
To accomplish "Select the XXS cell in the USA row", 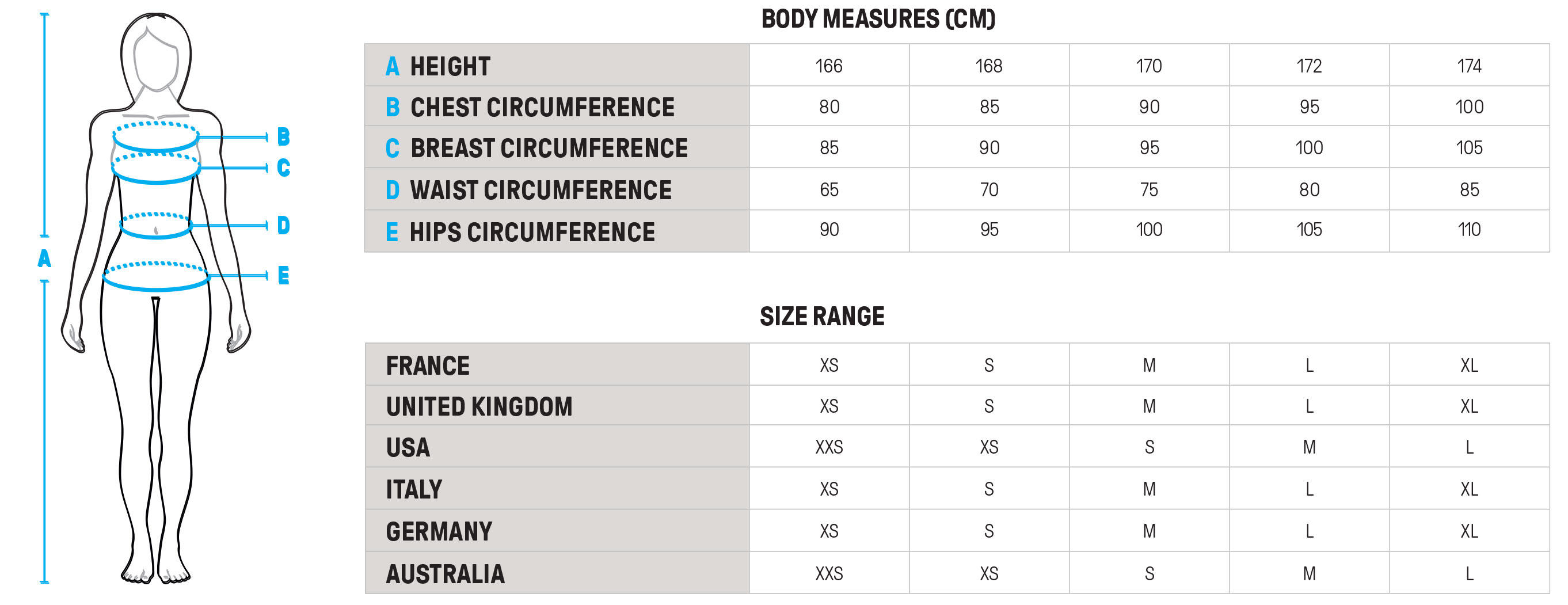I will tap(829, 447).
